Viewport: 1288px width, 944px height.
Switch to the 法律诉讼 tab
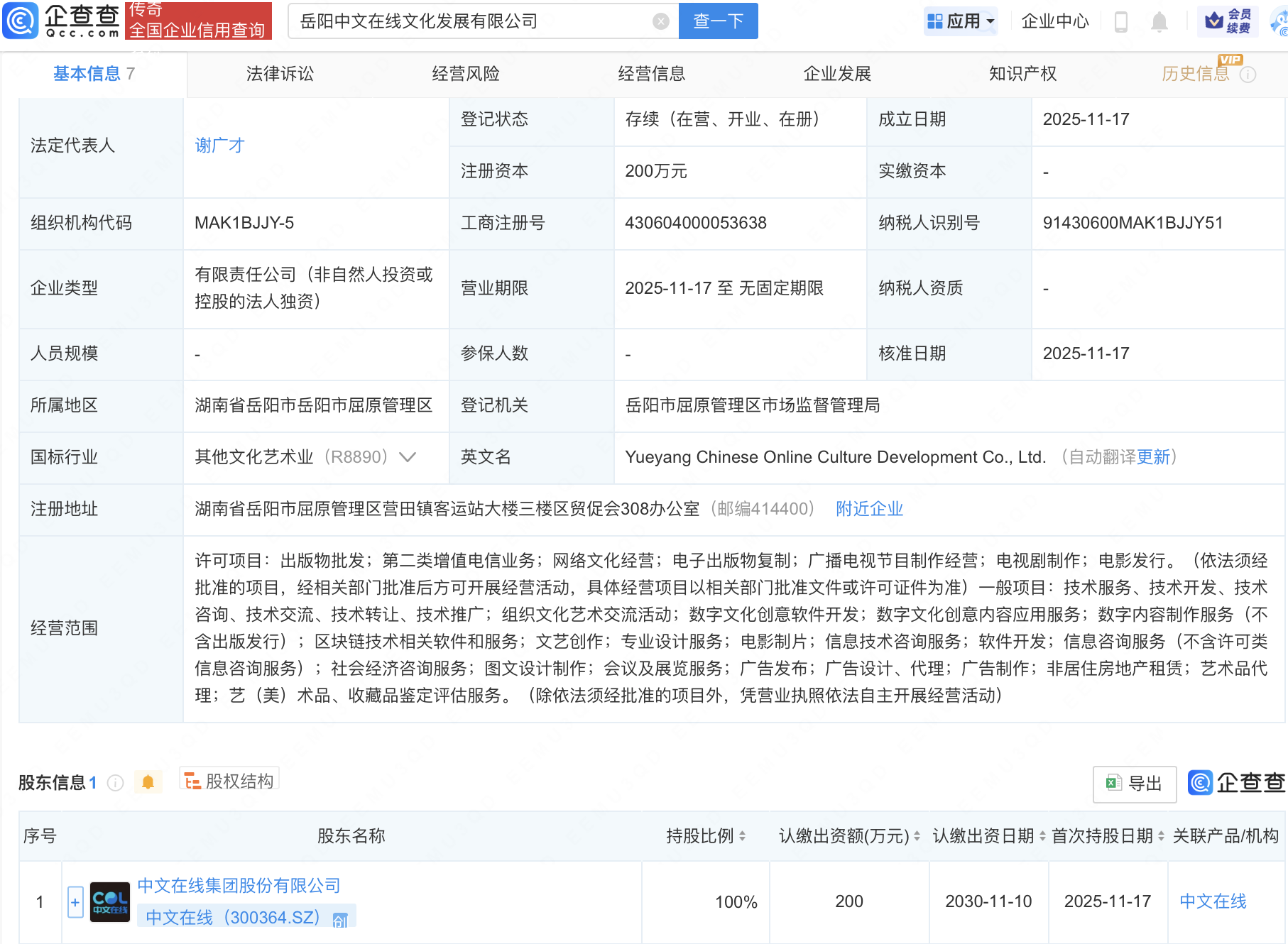click(279, 73)
